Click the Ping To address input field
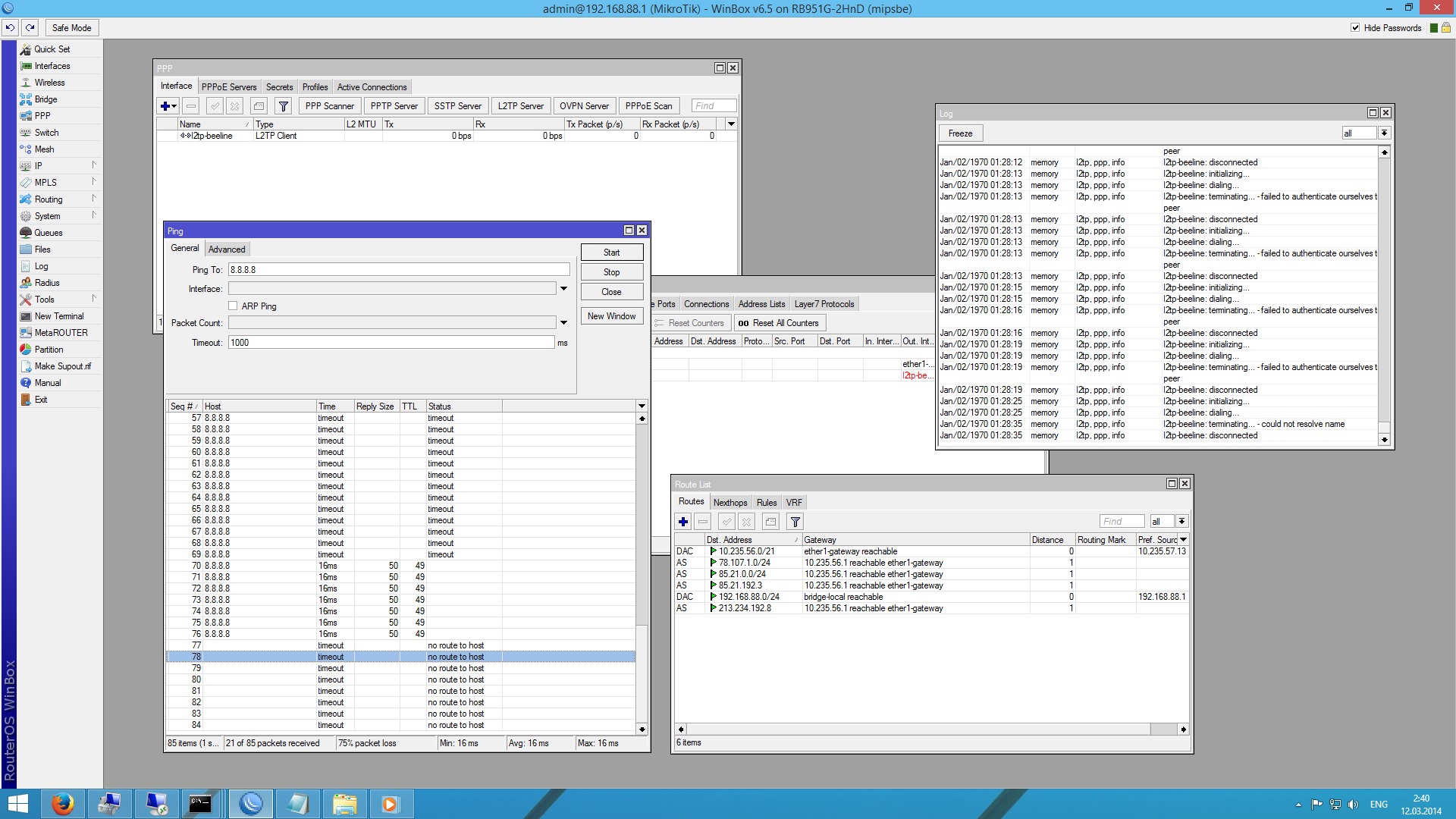Viewport: 1456px width, 819px height. coord(399,270)
